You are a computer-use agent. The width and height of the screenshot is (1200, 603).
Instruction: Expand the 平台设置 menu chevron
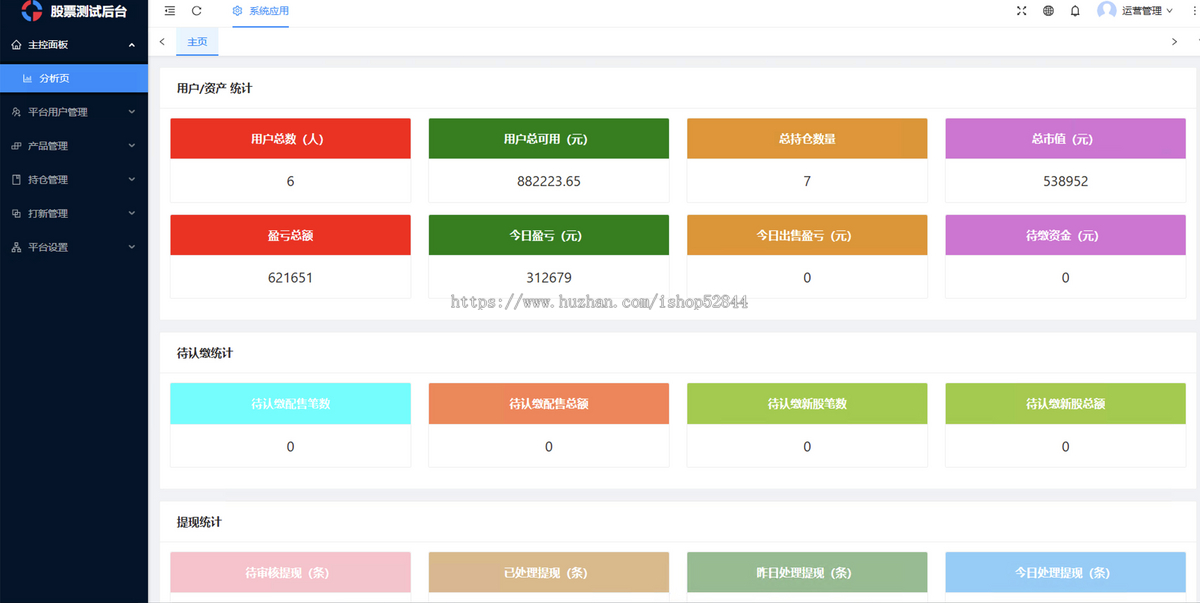132,247
